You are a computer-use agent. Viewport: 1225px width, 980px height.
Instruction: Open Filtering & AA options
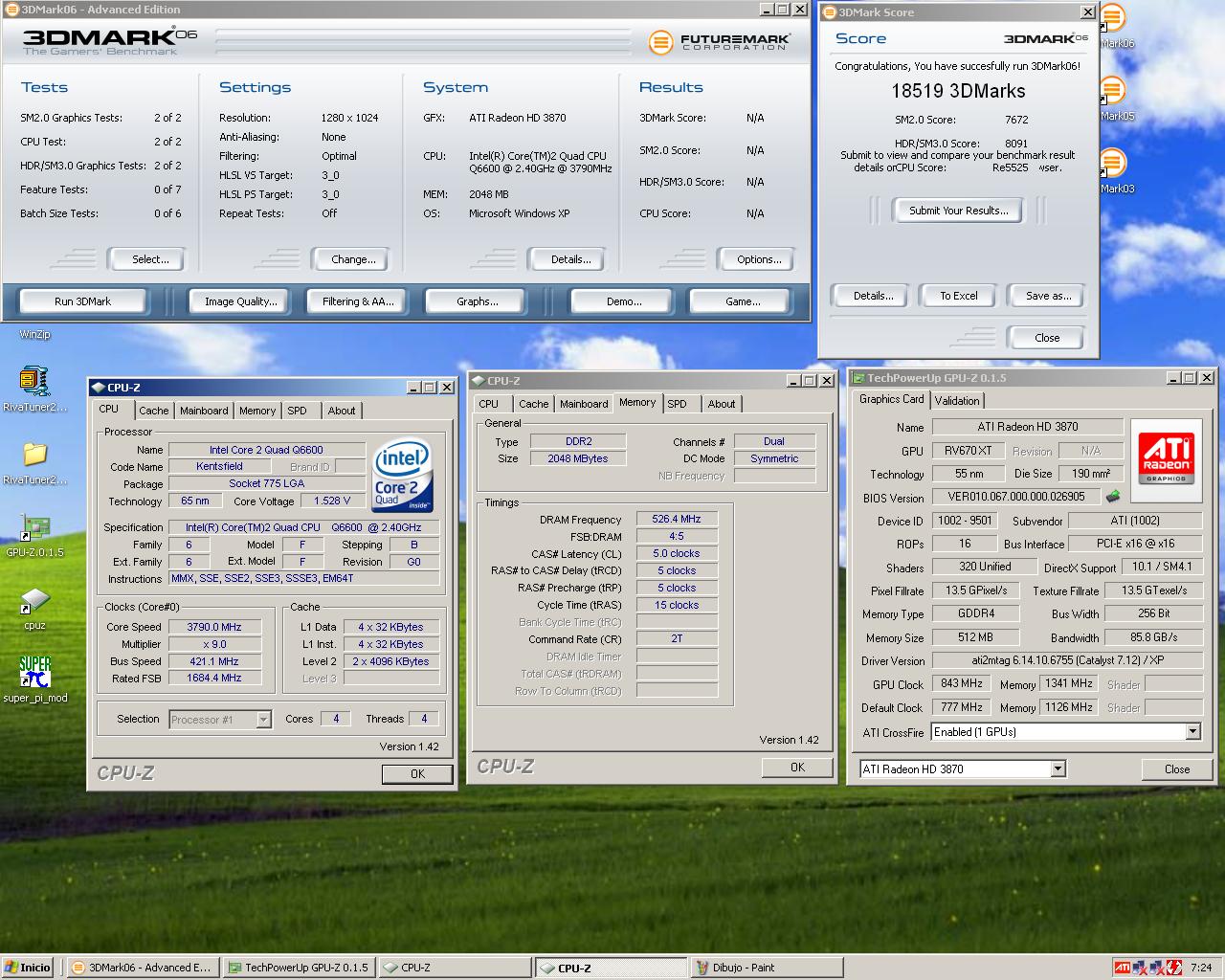(x=358, y=301)
